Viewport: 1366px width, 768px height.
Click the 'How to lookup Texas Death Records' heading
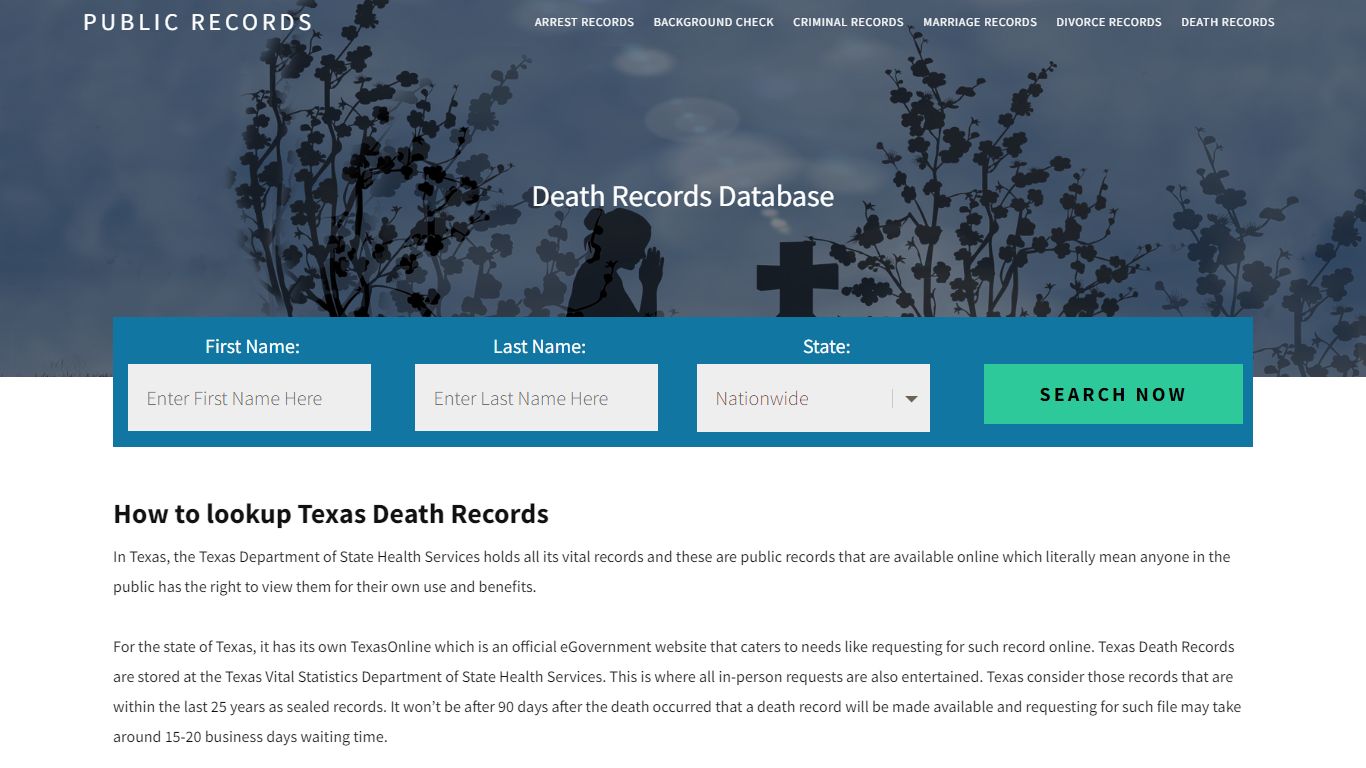[x=331, y=514]
